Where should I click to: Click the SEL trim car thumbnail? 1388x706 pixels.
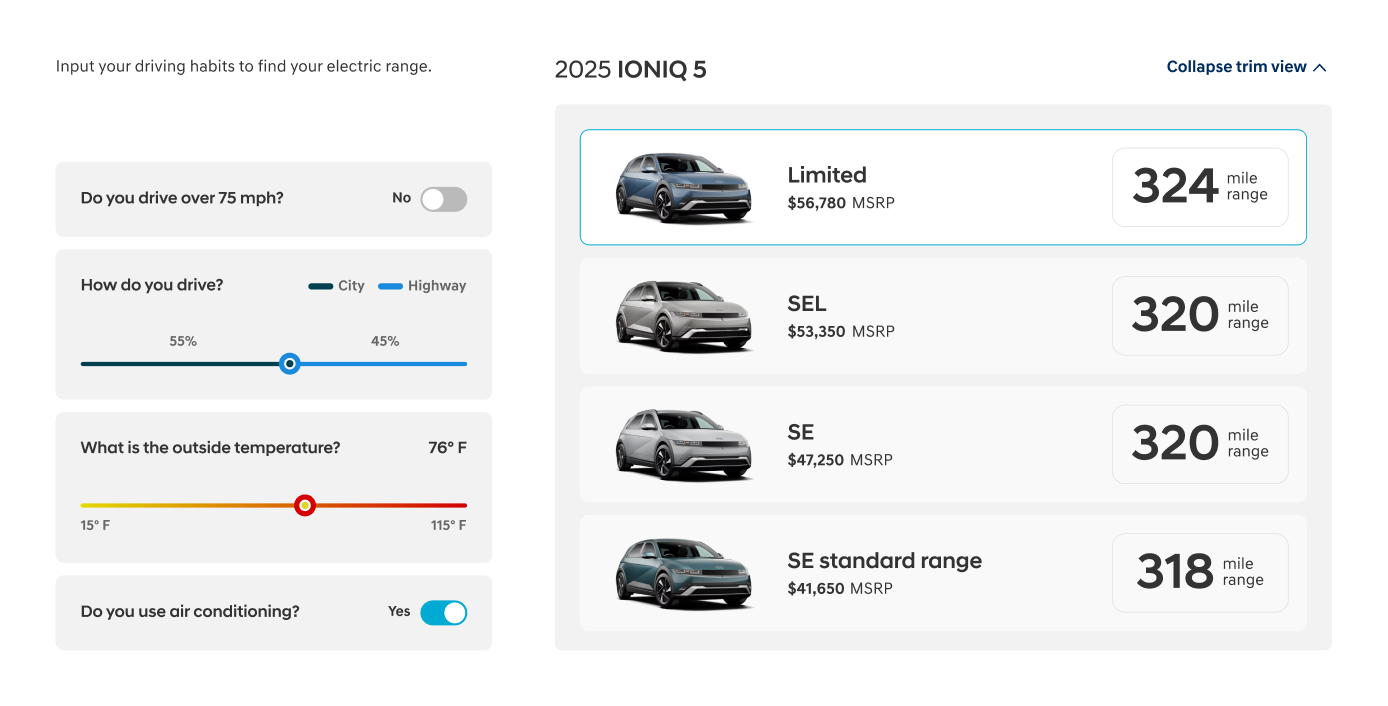click(683, 315)
